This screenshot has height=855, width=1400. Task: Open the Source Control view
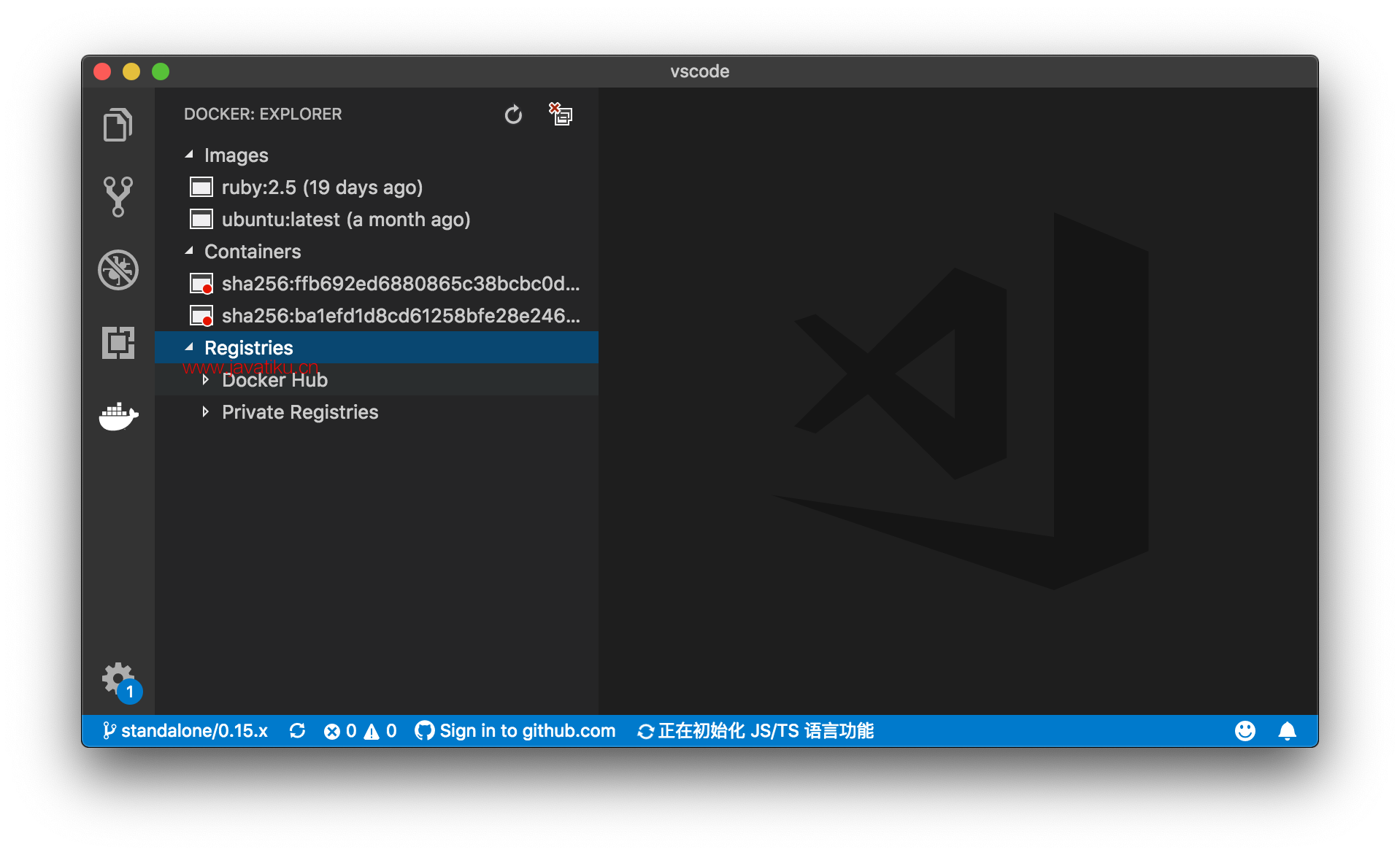click(118, 197)
